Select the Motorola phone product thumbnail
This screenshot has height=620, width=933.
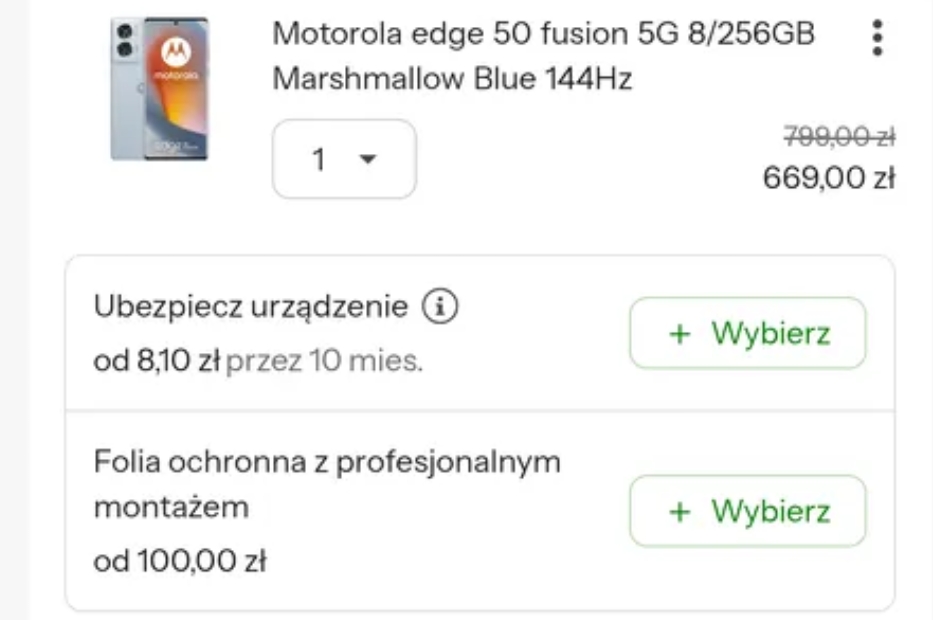click(x=159, y=88)
